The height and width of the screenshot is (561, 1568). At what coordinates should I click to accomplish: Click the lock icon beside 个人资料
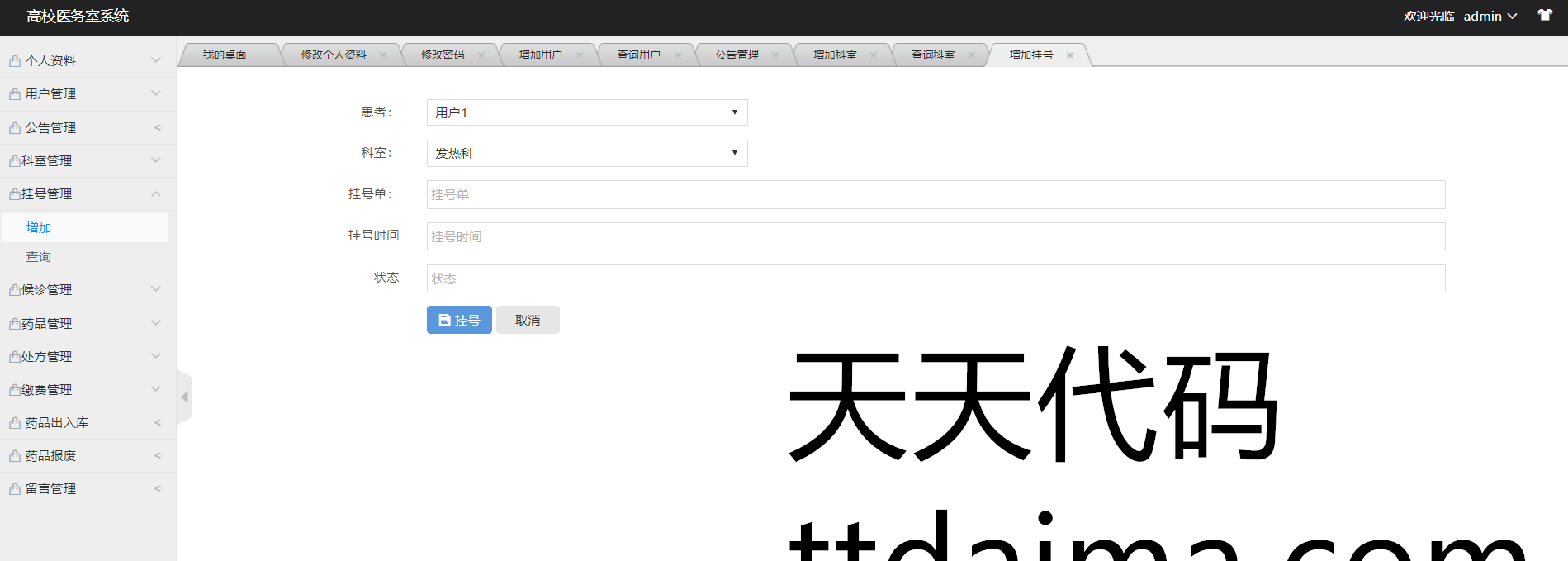pyautogui.click(x=15, y=61)
